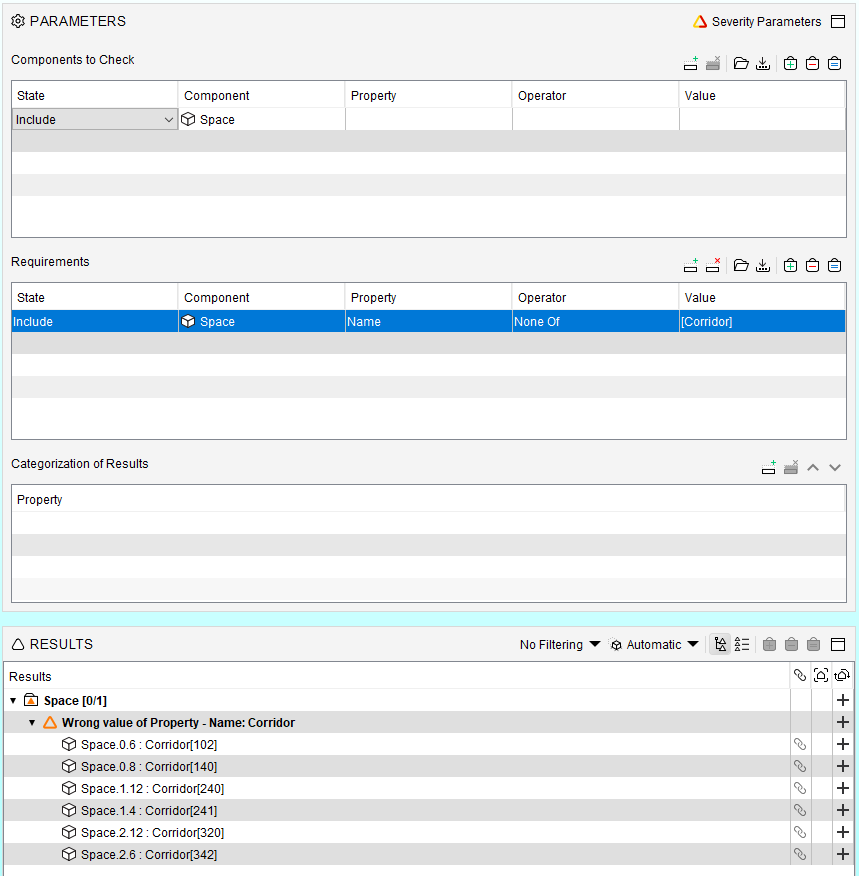
Task: Open folder icon in Requirements toolbar
Action: tap(741, 265)
